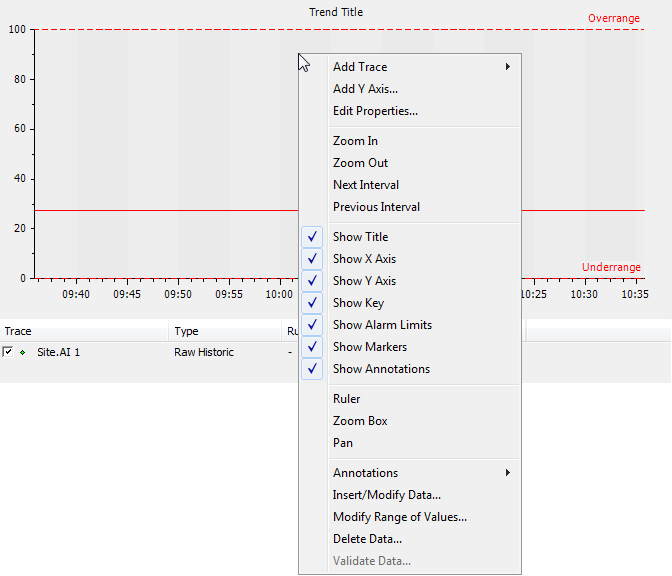Activate the Ruler tool
672x576 pixels.
coord(346,399)
